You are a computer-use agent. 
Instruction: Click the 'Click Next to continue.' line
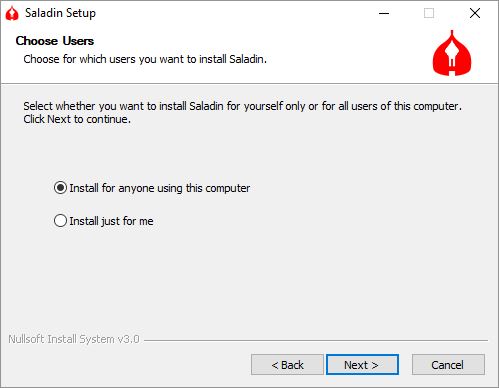click(77, 119)
